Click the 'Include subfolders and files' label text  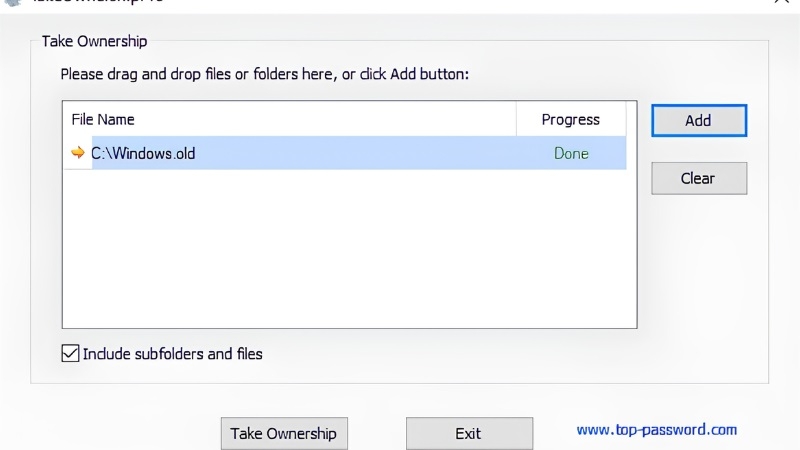pos(172,354)
